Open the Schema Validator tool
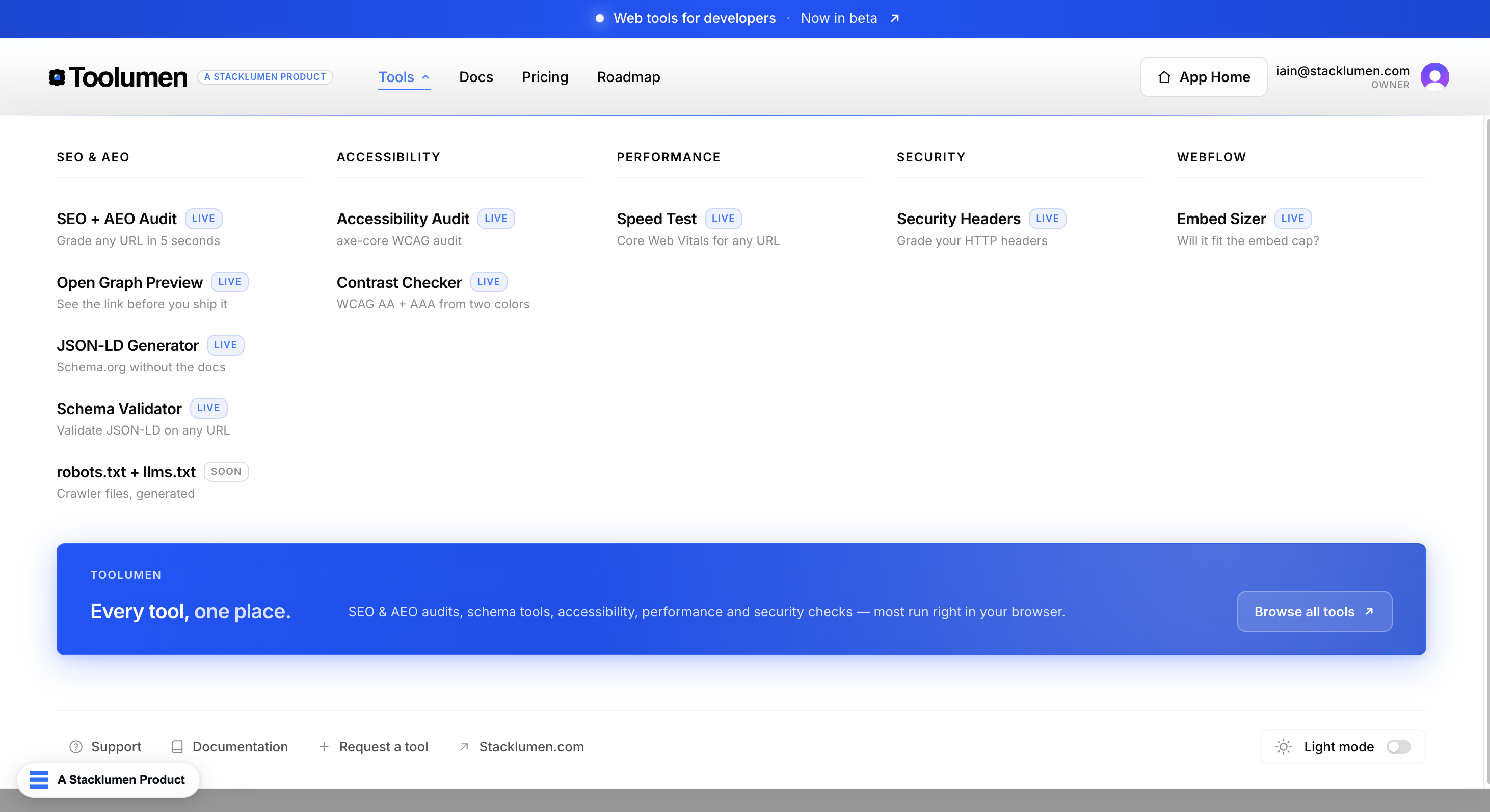This screenshot has height=812, width=1490. tap(119, 409)
